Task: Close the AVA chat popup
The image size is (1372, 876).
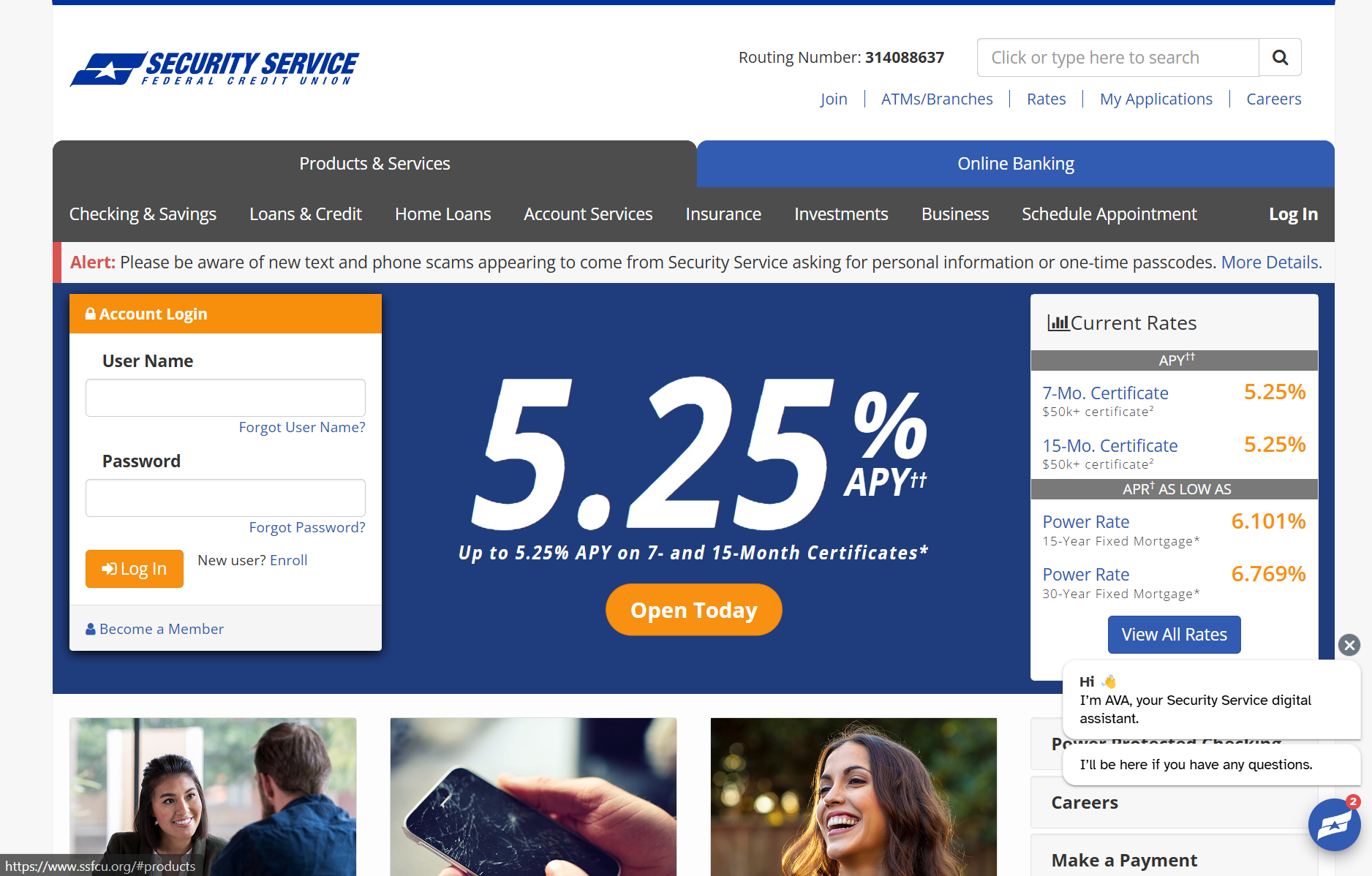Action: tap(1349, 644)
